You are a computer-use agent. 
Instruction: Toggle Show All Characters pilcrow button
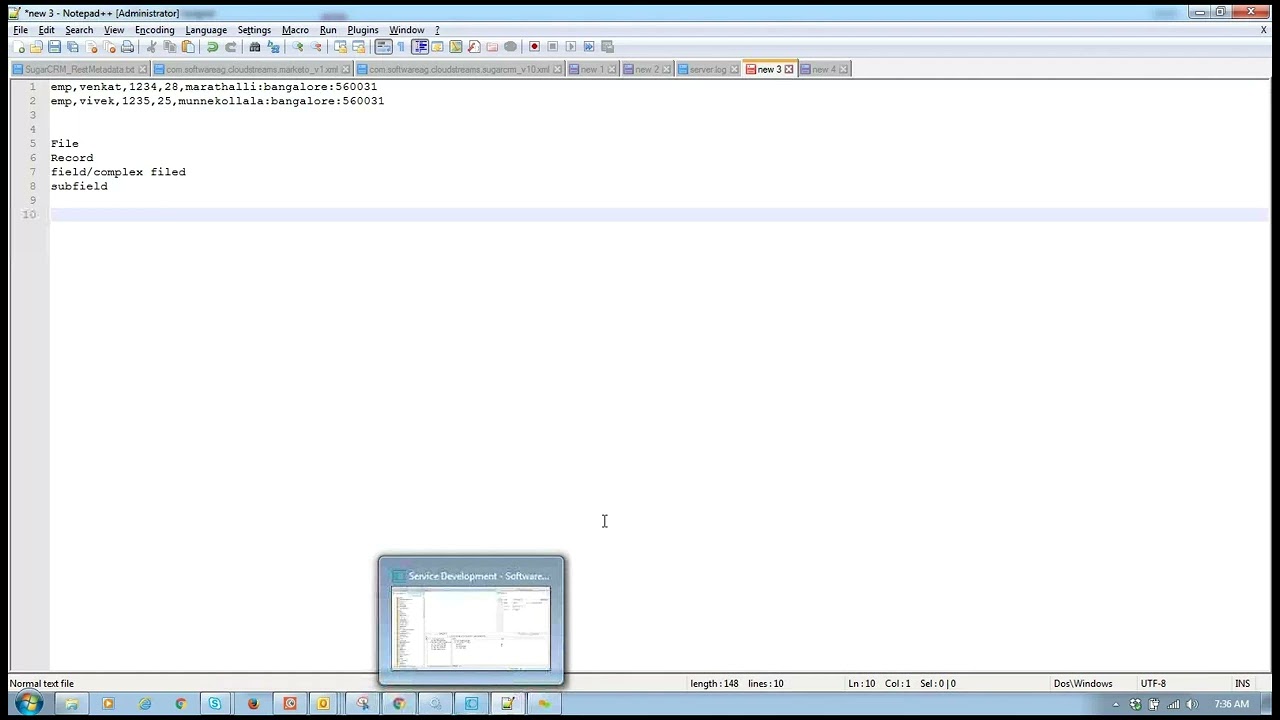401,47
